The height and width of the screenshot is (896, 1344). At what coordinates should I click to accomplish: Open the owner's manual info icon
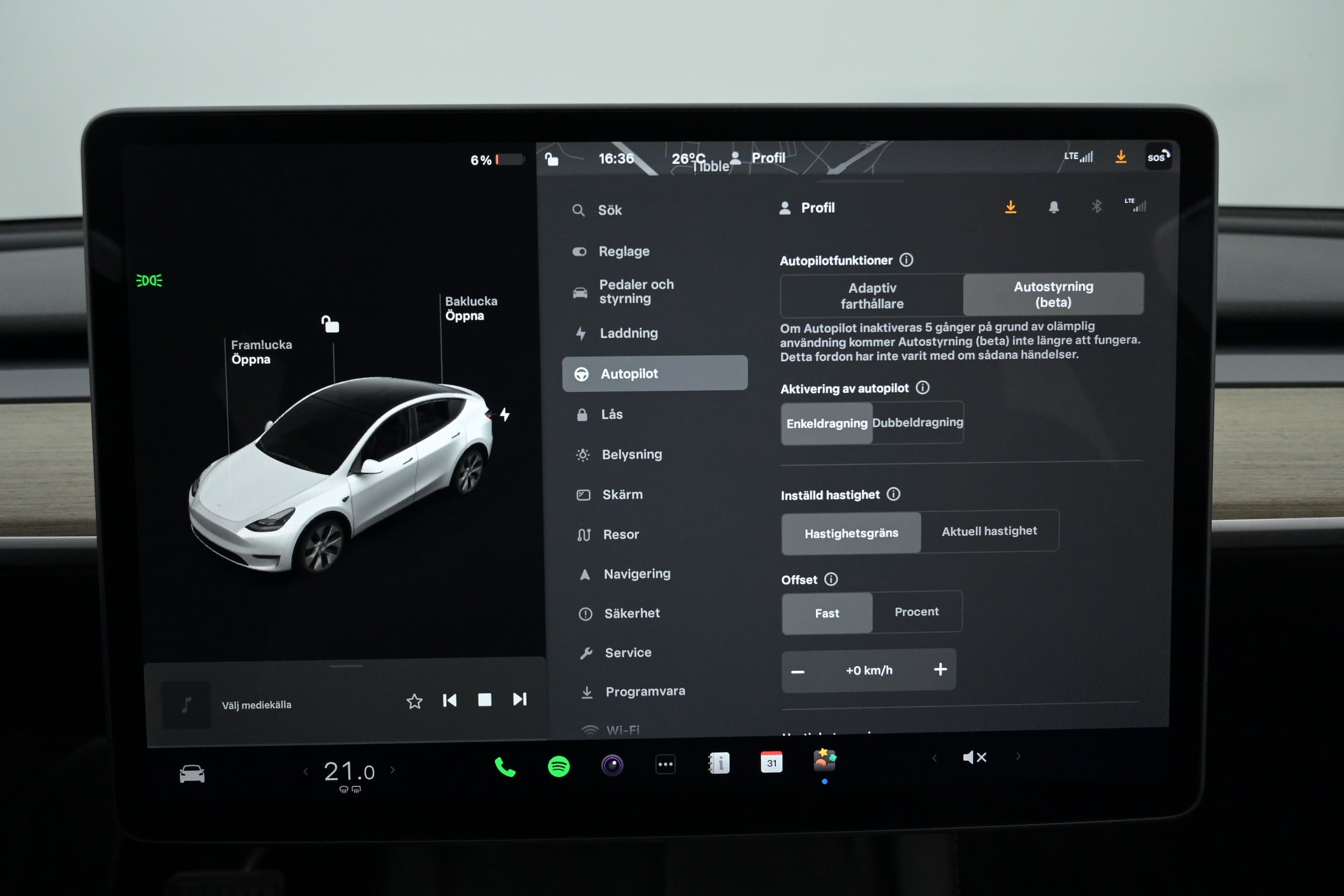[x=719, y=763]
